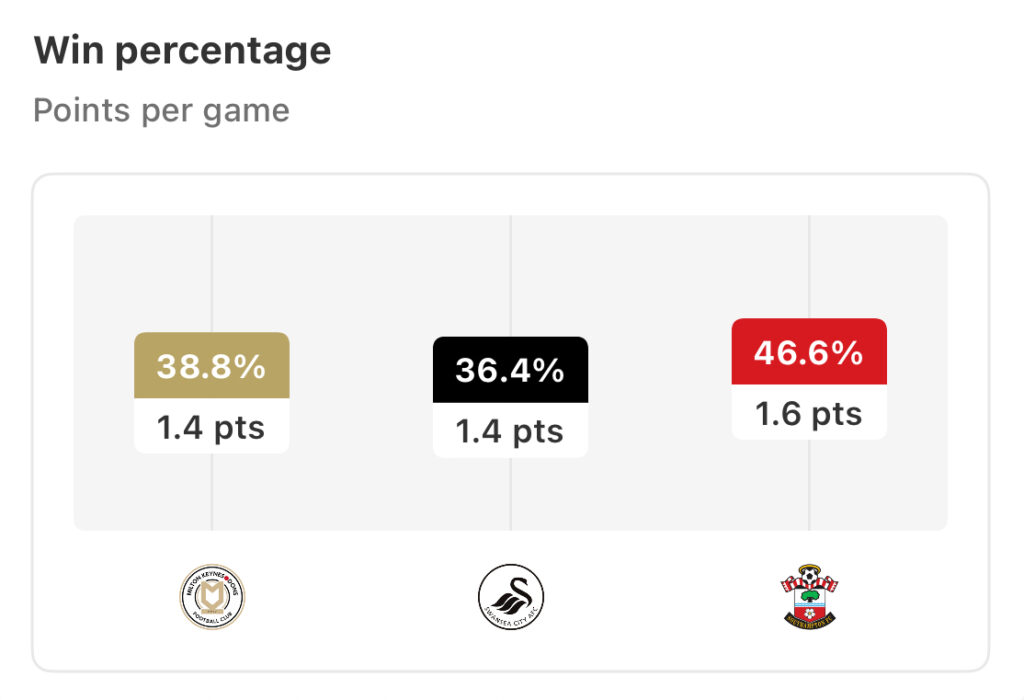Click the 1.4 pts label under 36.4%
The height and width of the screenshot is (700, 1024).
tap(510, 432)
